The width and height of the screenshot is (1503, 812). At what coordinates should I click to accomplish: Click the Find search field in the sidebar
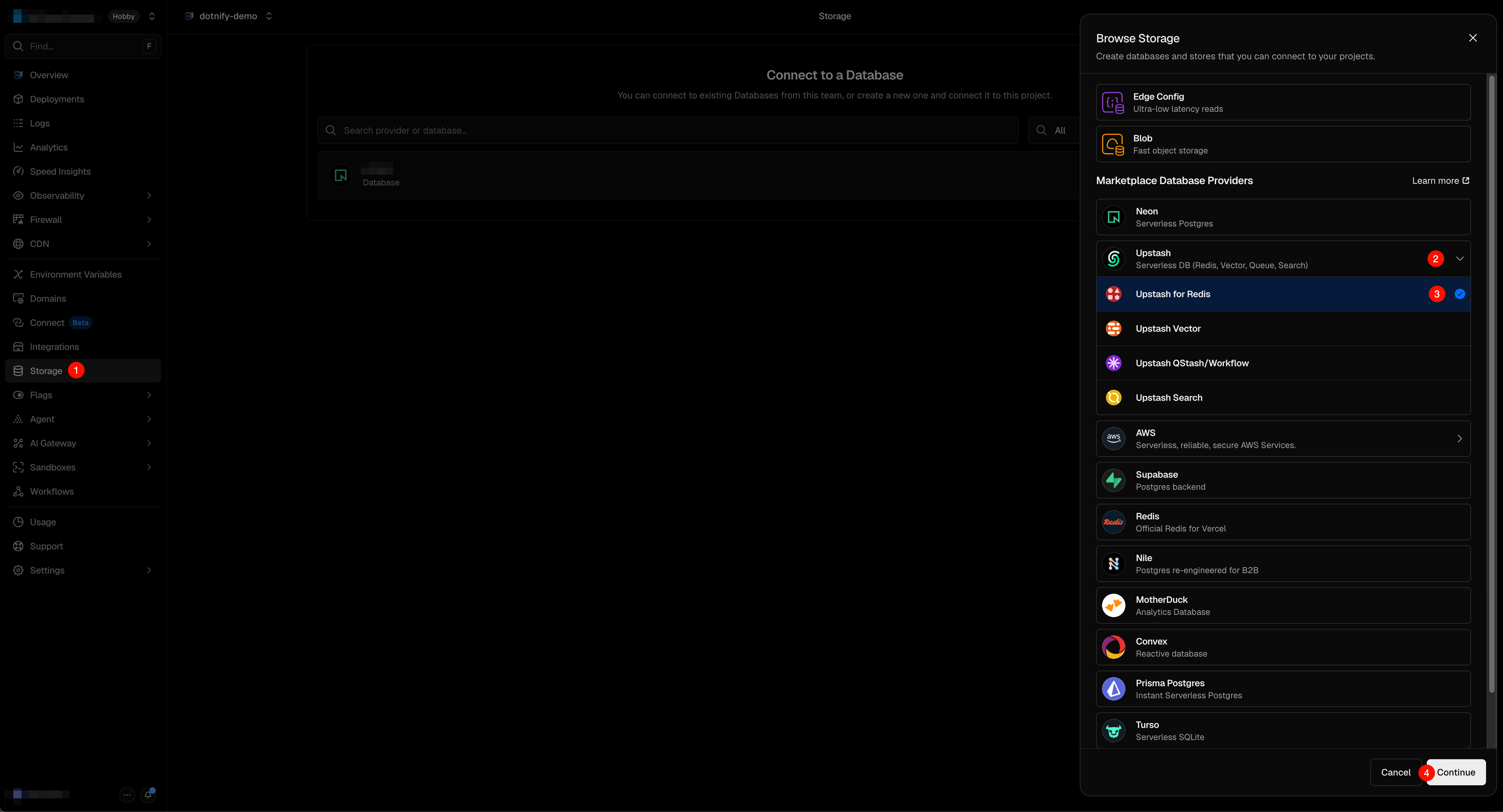click(x=83, y=46)
